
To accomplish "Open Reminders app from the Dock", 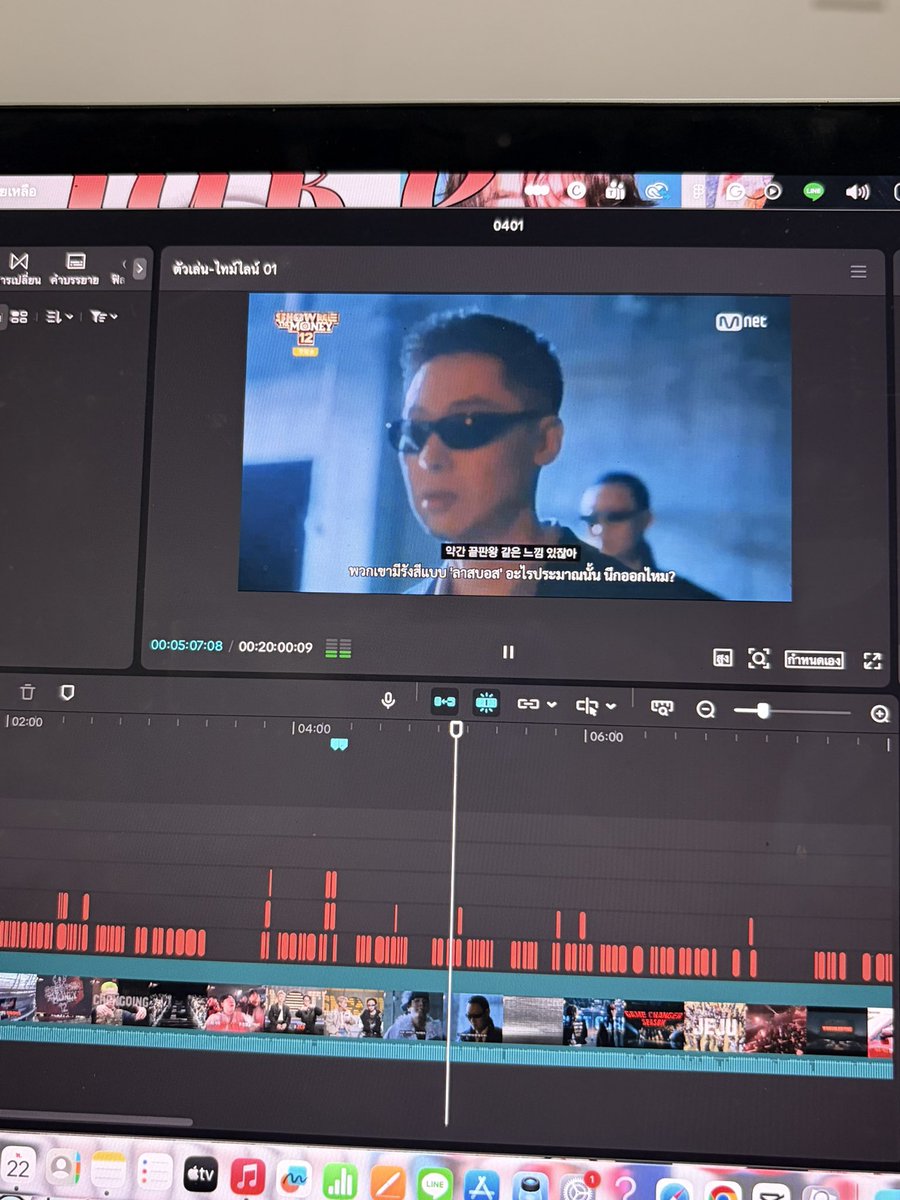I will point(155,1171).
